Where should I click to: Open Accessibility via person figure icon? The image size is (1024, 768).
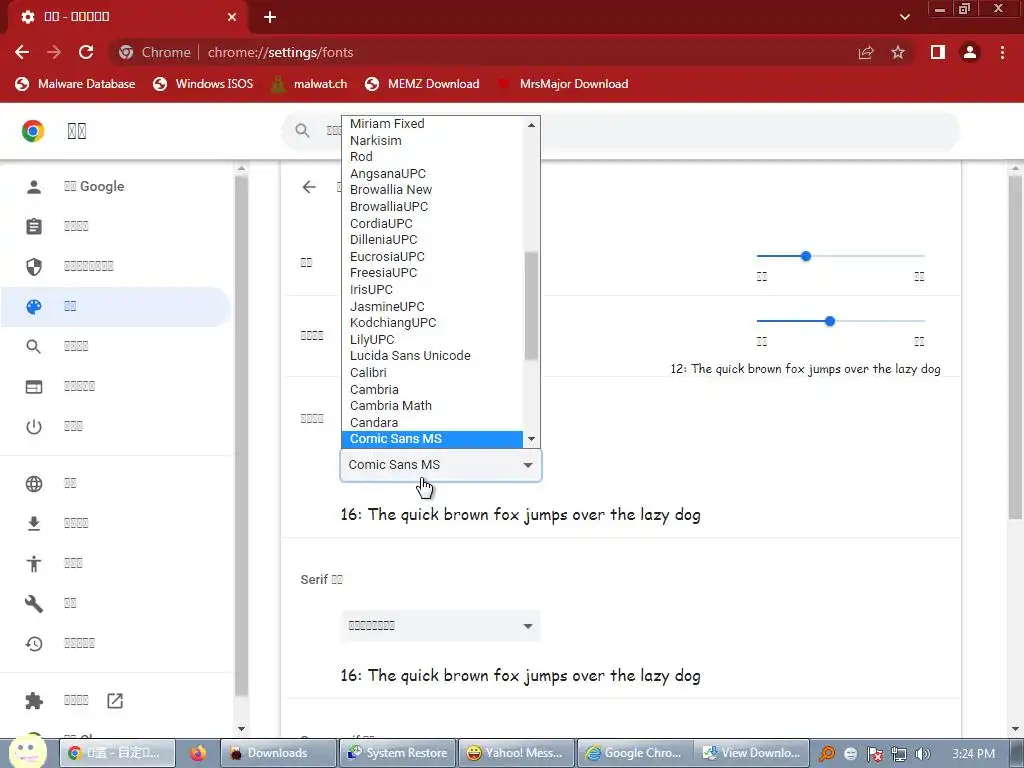click(x=34, y=564)
